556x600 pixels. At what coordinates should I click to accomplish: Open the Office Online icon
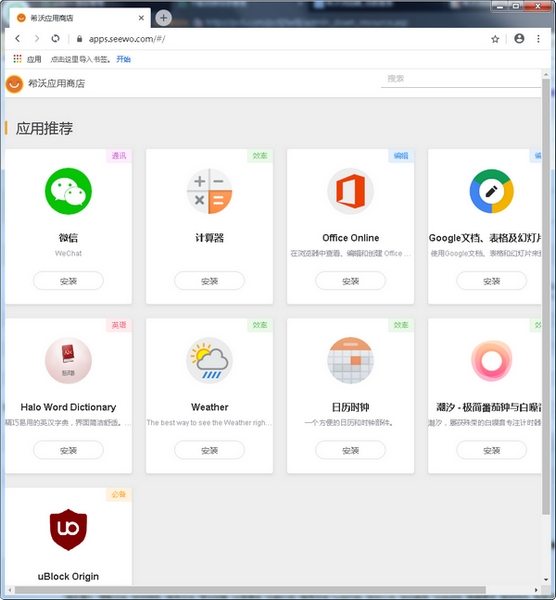[351, 191]
